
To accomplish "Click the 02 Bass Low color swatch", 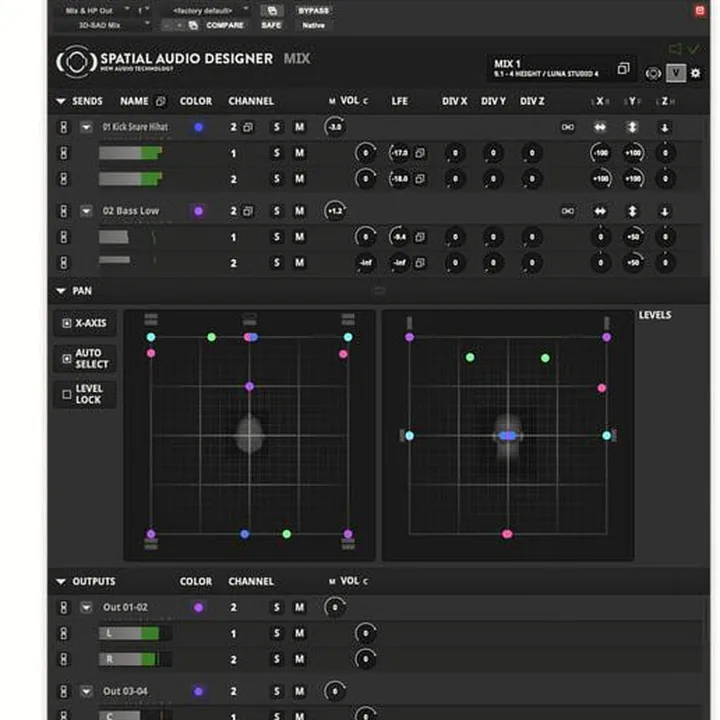I will coord(198,211).
